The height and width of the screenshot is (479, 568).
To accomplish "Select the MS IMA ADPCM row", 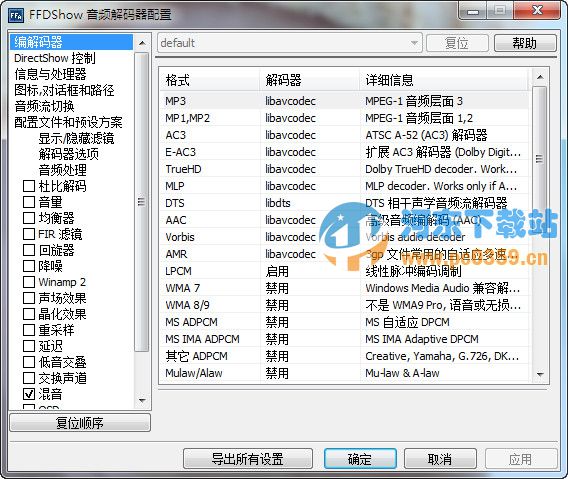I will [x=344, y=339].
